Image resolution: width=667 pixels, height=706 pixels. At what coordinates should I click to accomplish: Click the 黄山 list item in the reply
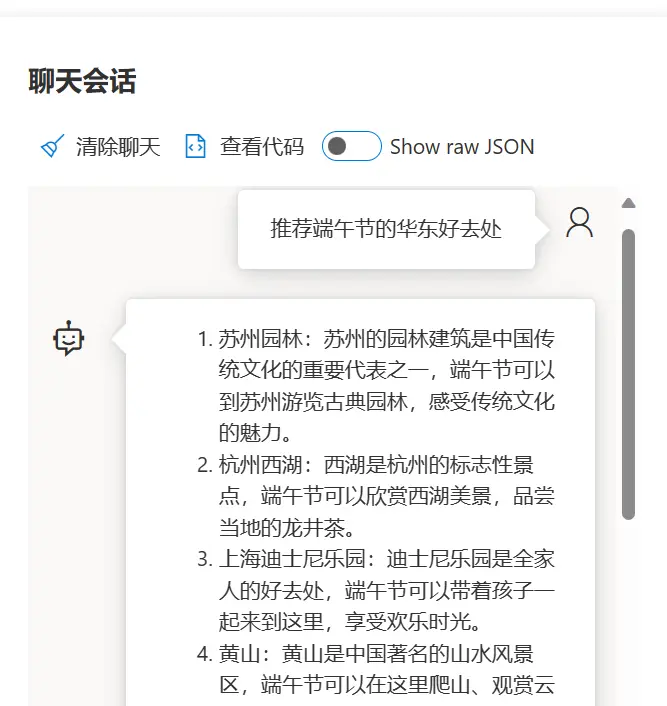376,670
